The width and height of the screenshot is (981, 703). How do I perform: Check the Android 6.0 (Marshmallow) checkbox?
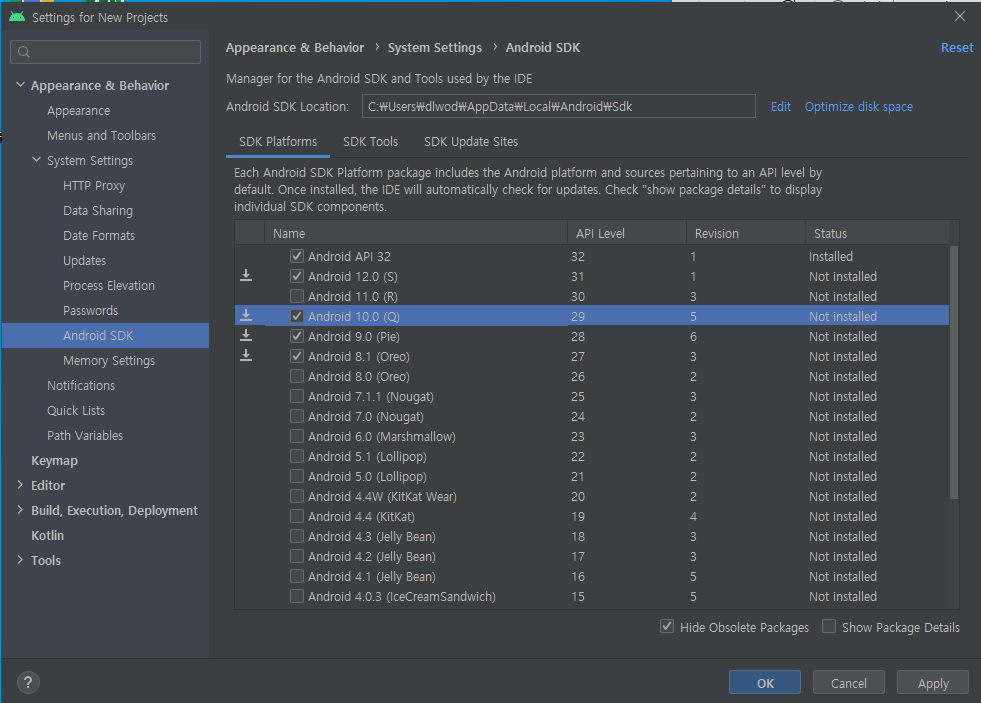point(297,436)
